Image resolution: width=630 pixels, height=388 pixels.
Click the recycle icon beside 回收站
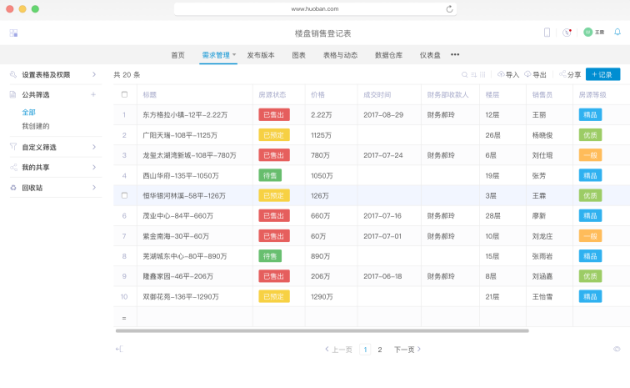[13, 188]
